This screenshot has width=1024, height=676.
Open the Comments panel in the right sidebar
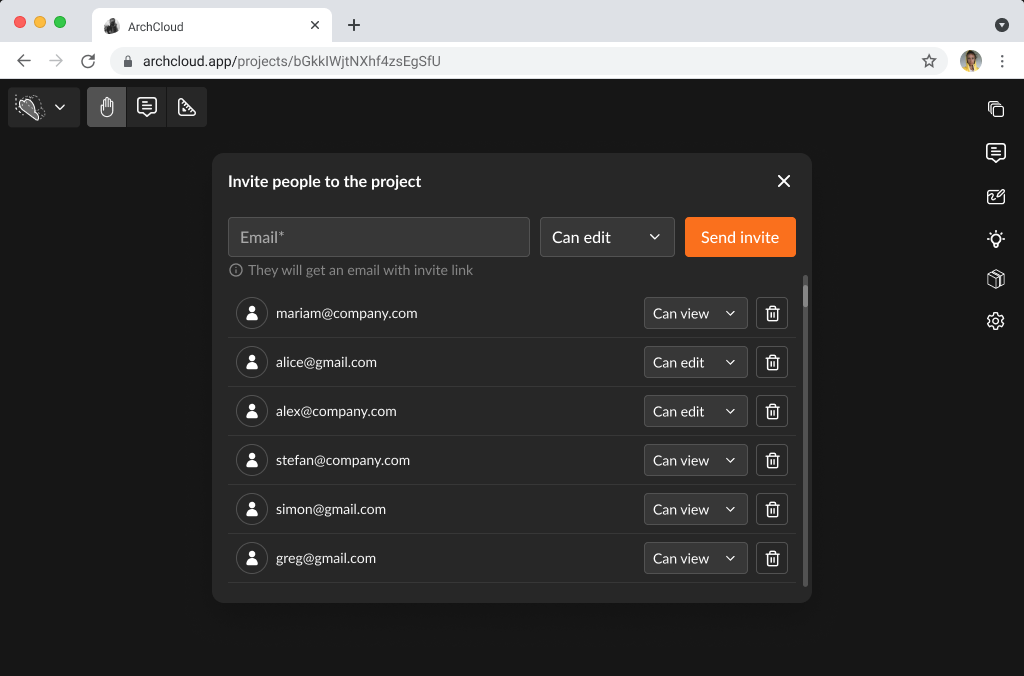(x=995, y=153)
